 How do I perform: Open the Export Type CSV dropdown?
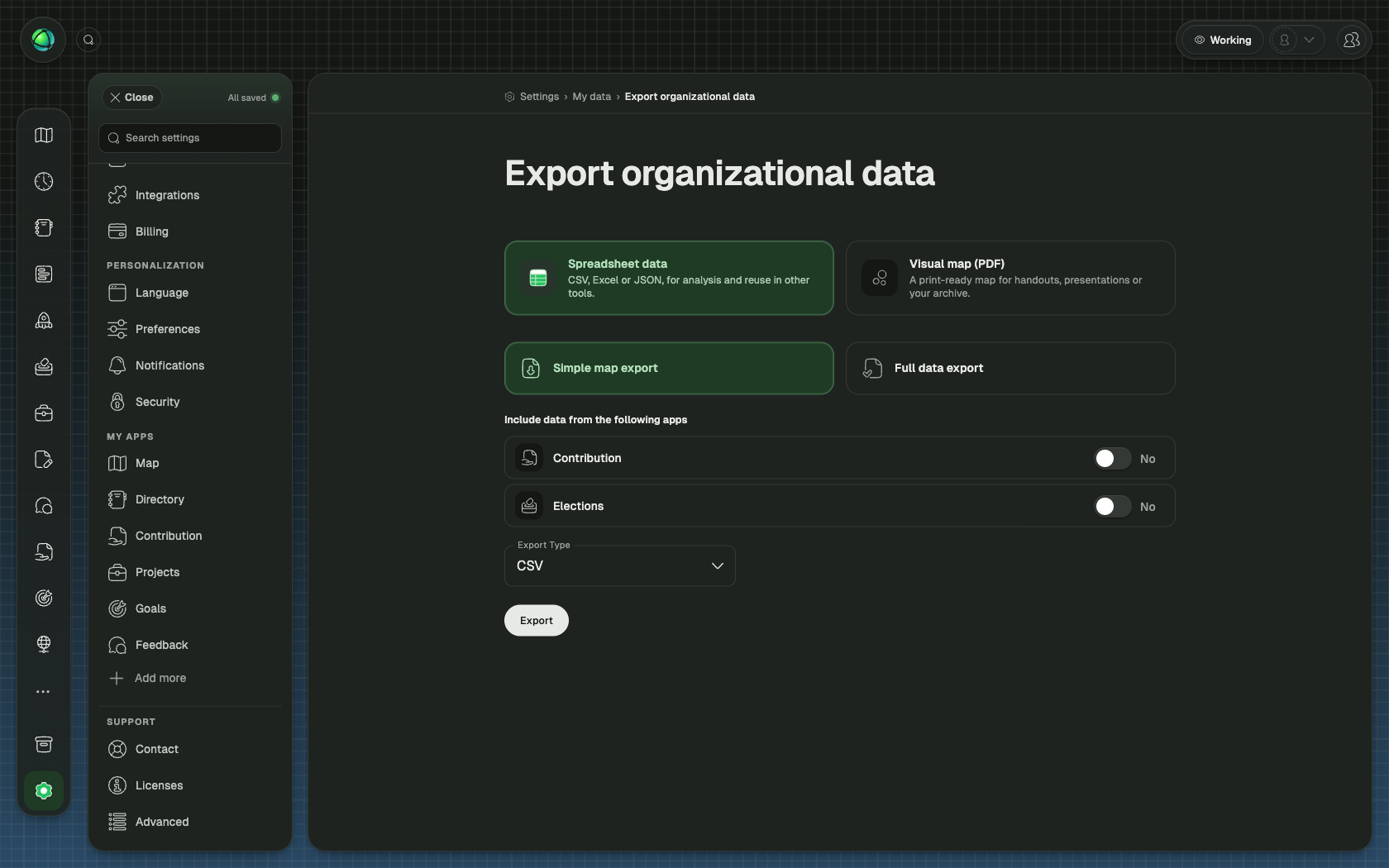[620, 565]
